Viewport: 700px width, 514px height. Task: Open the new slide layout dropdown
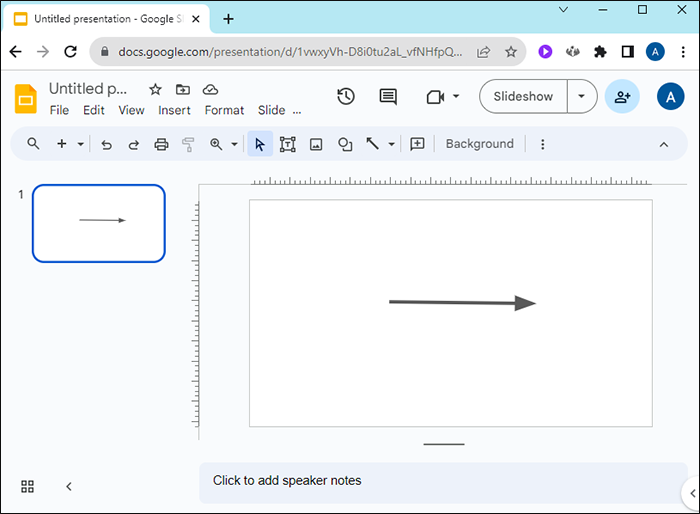click(x=80, y=144)
